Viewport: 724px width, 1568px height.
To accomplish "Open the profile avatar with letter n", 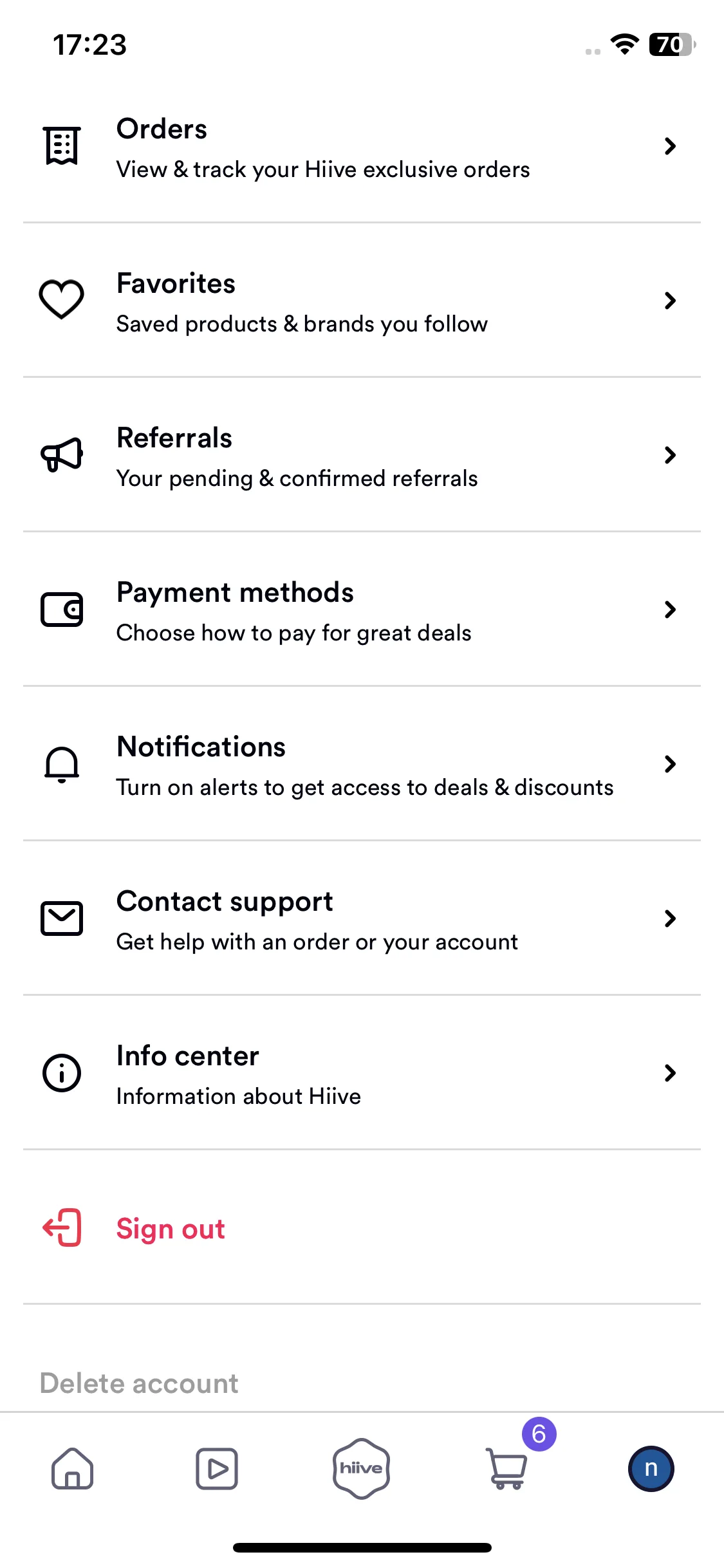I will tap(651, 1468).
